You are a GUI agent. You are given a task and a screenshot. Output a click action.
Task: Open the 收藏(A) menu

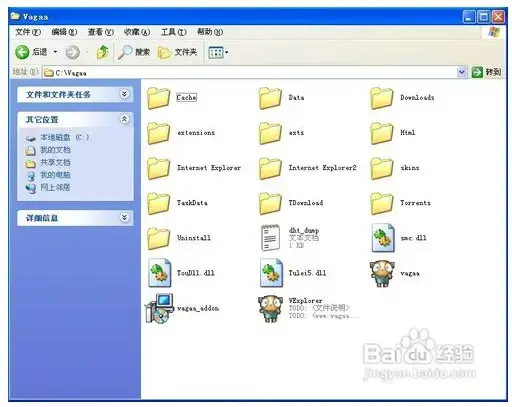click(137, 32)
